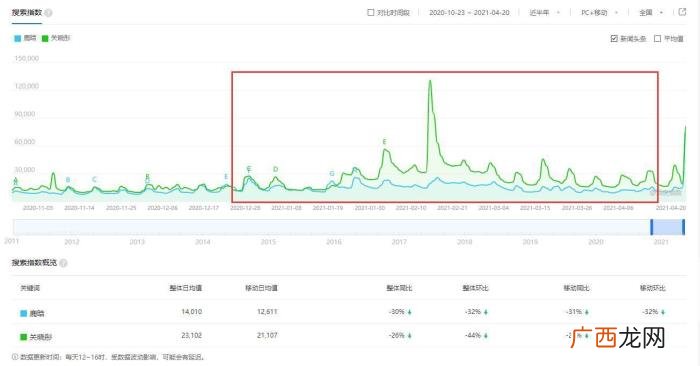This screenshot has height=366, width=700.
Task: Click down arrow next to -26% value
Action: [x=409, y=336]
